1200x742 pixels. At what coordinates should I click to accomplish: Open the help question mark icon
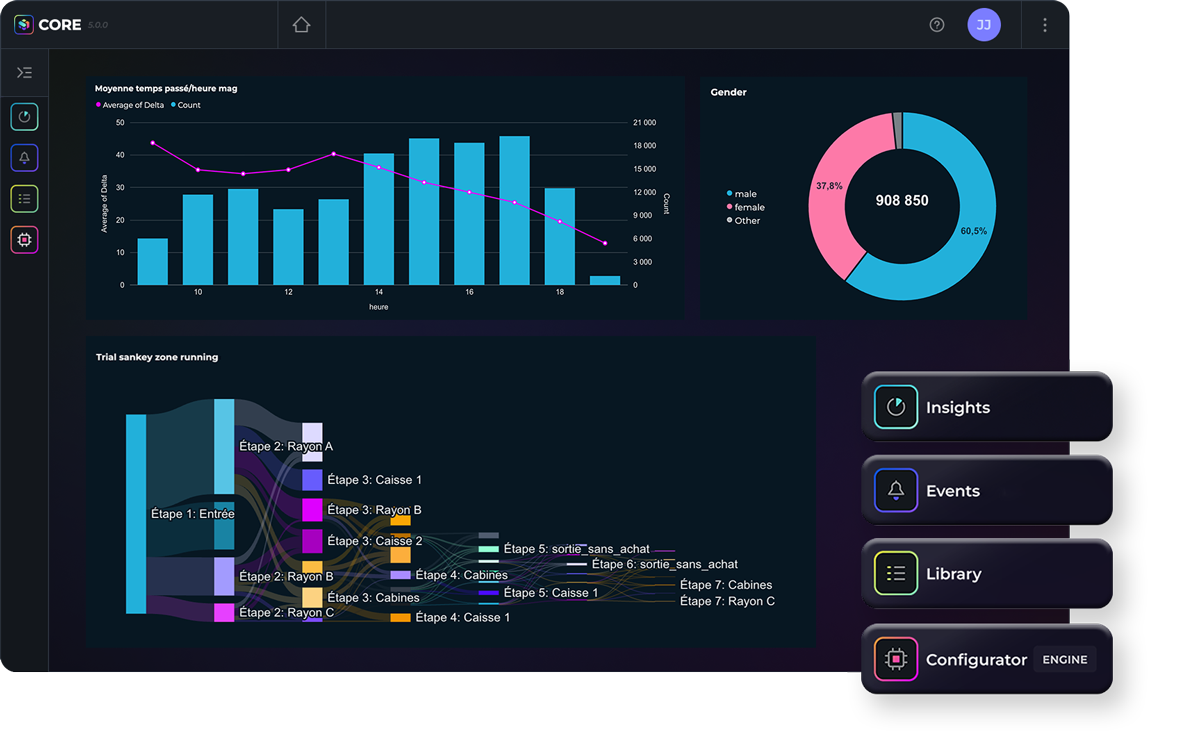pyautogui.click(x=937, y=25)
